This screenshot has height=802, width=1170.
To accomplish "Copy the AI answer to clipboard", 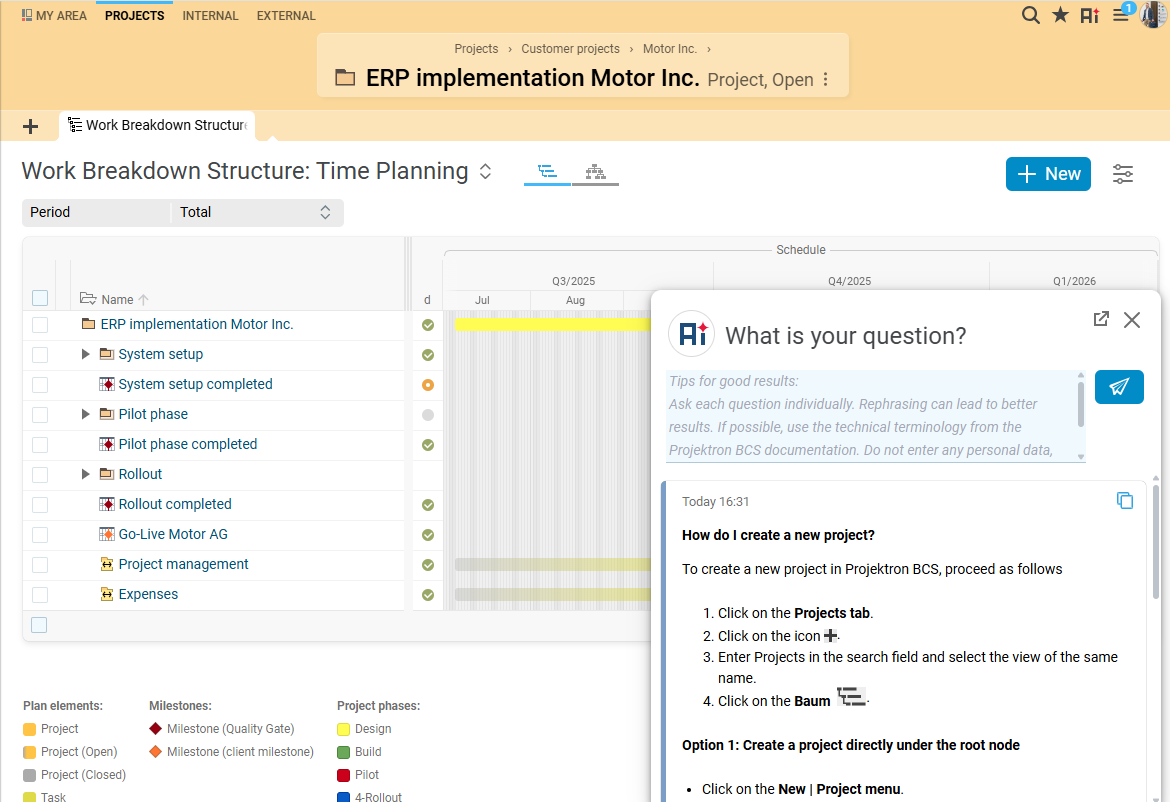I will (x=1125, y=500).
